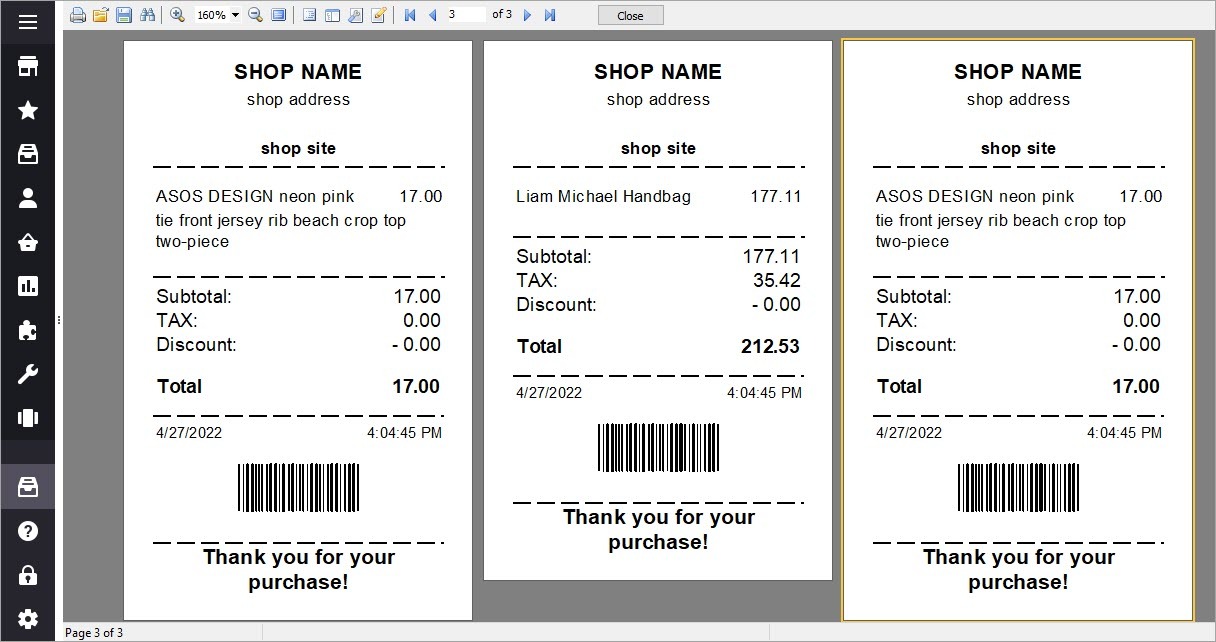Viewport: 1216px width, 642px height.
Task: Go to the first page
Action: click(x=410, y=15)
